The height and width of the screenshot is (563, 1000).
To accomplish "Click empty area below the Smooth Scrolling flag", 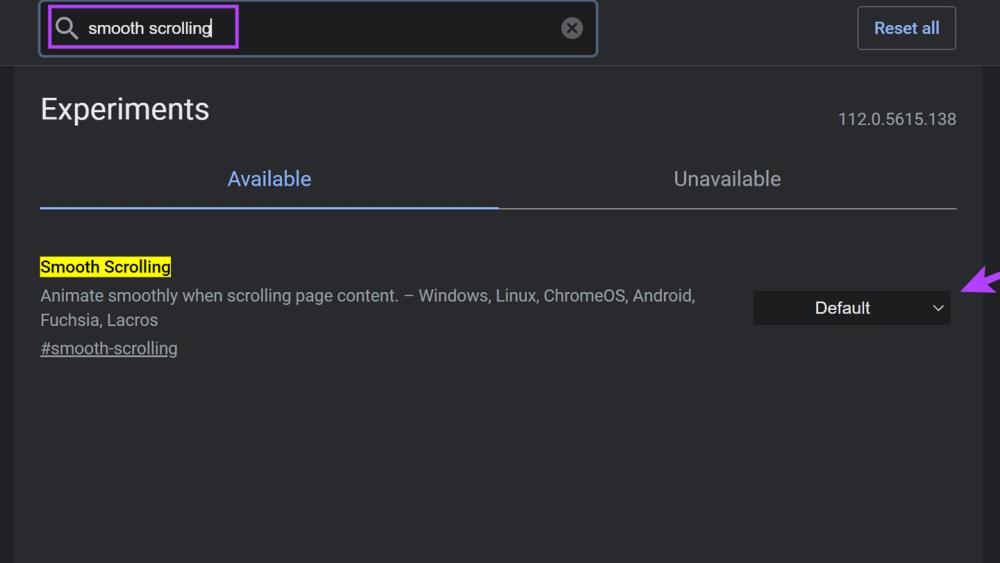I will tap(498, 460).
